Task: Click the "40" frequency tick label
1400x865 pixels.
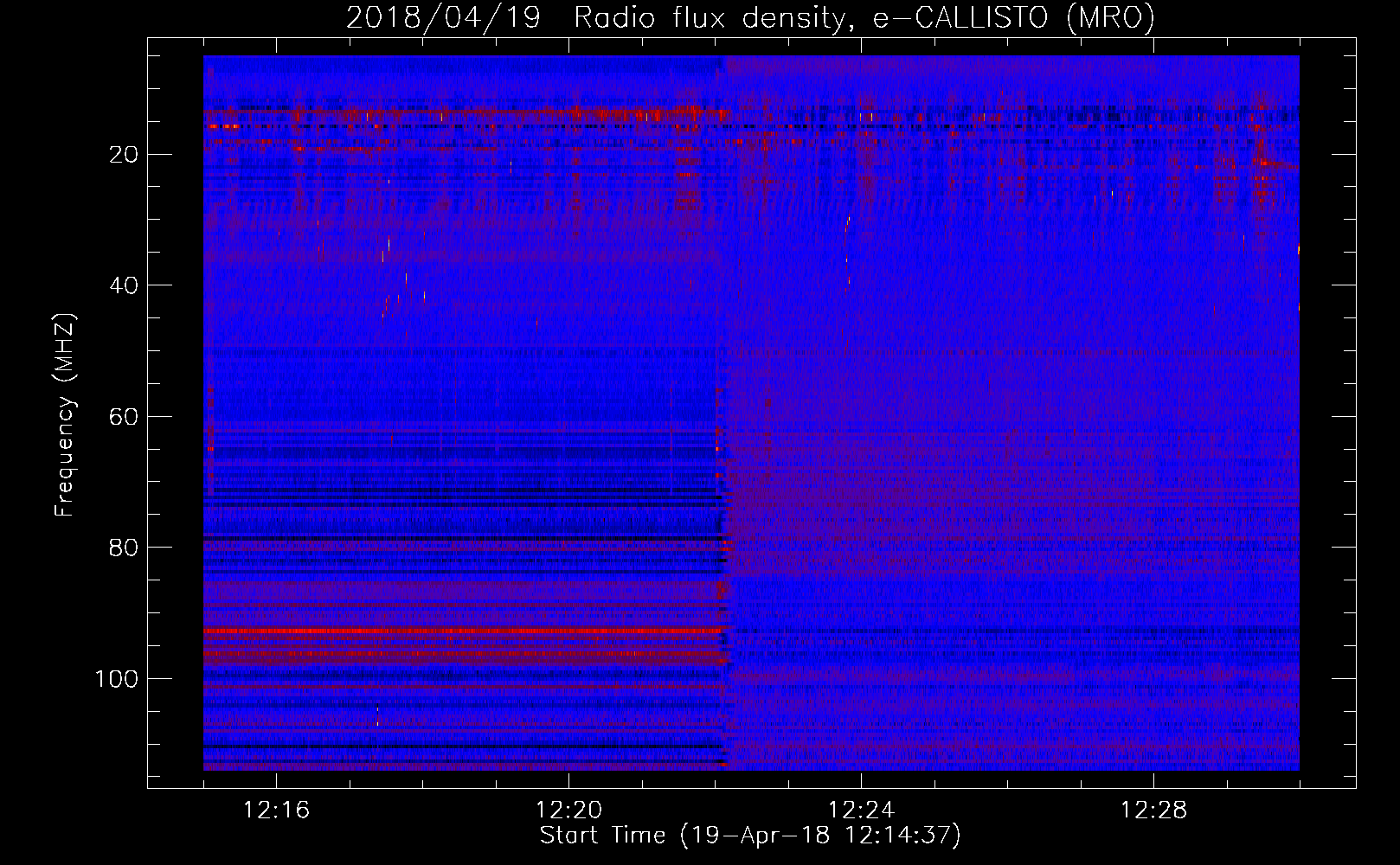Action: [125, 285]
